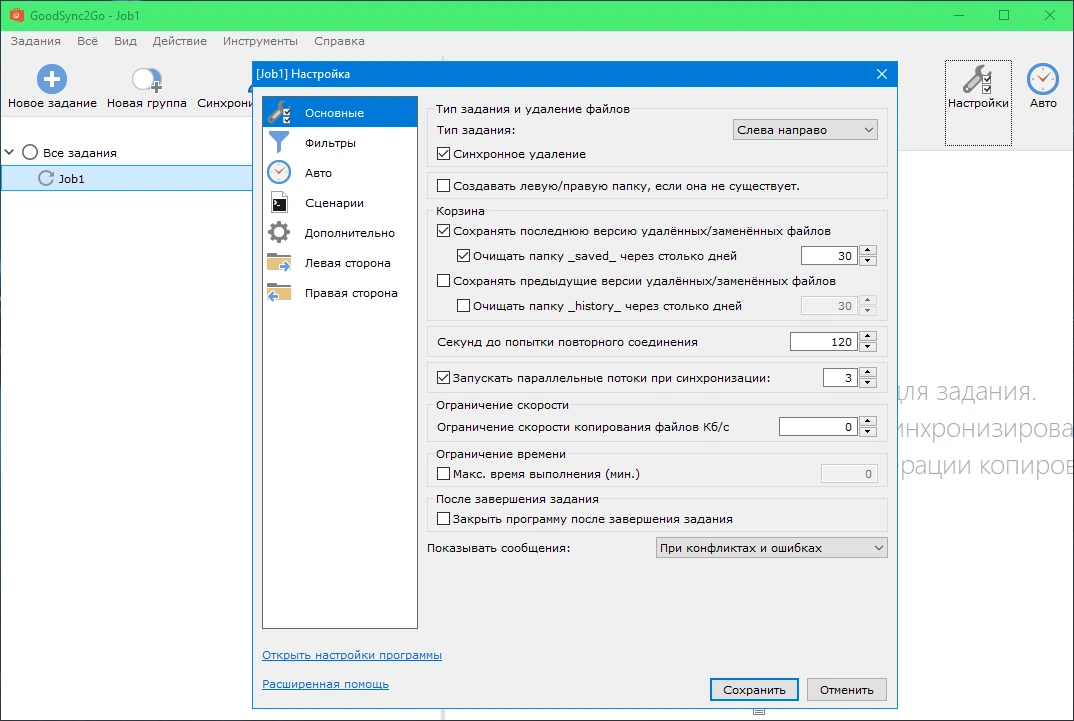1074x721 pixels.
Task: Click the GoodSync2Go app icon in title bar
Action: pos(16,14)
